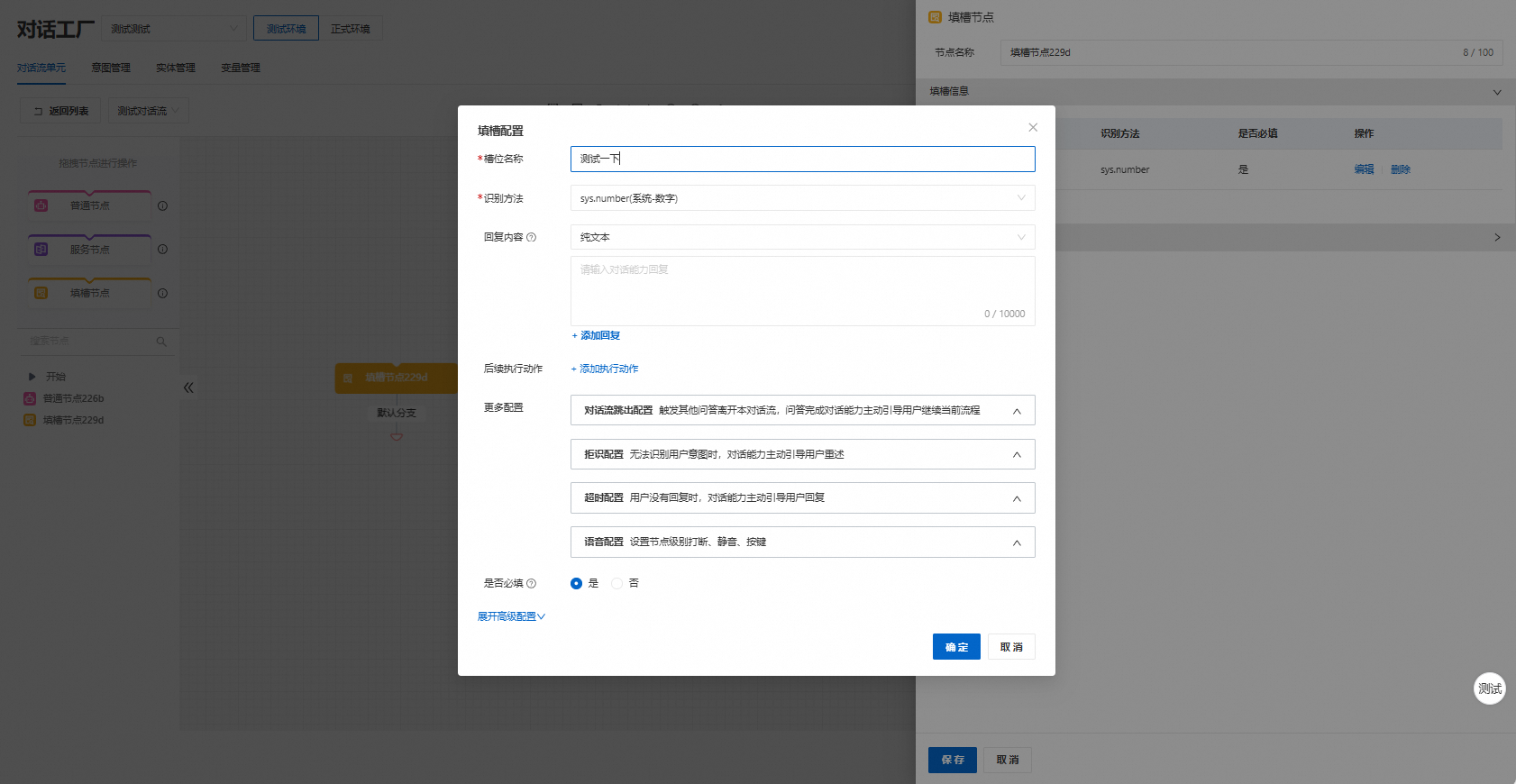The image size is (1516, 784).
Task: Collapse the 填槽信息 section chevron
Action: pos(1497,92)
